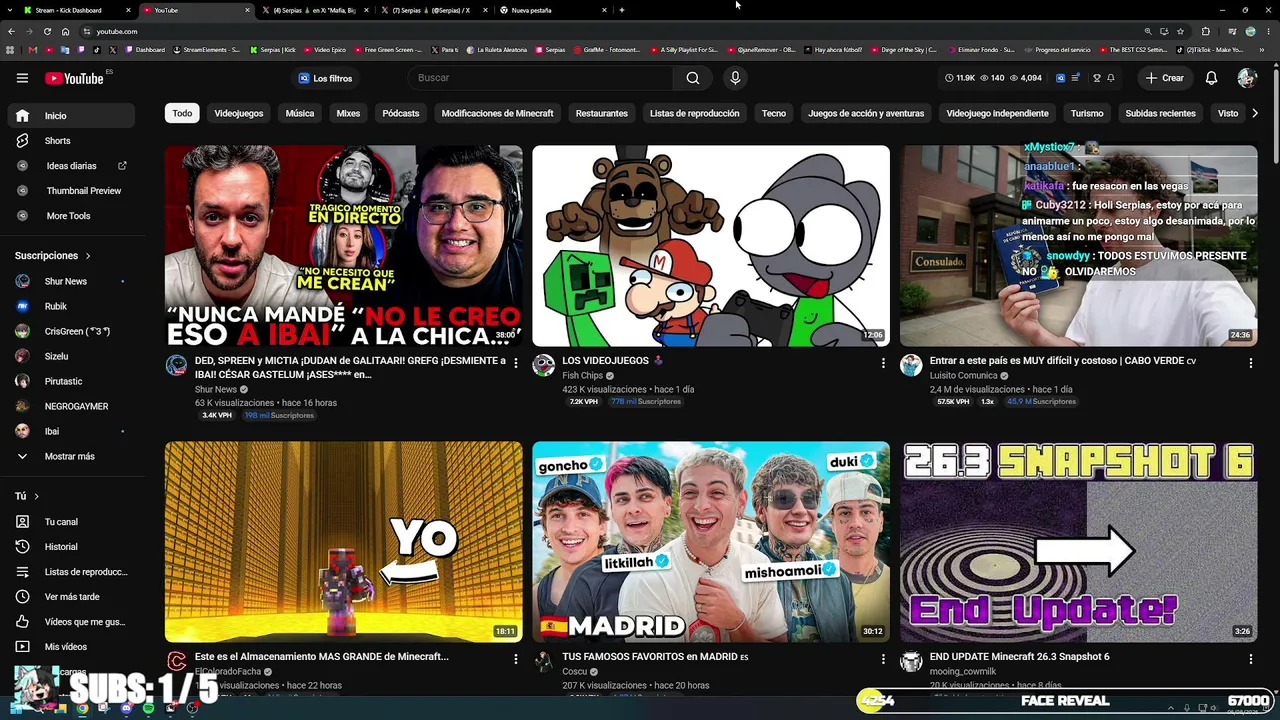
Task: Click the Buscar search field
Action: coord(543,78)
